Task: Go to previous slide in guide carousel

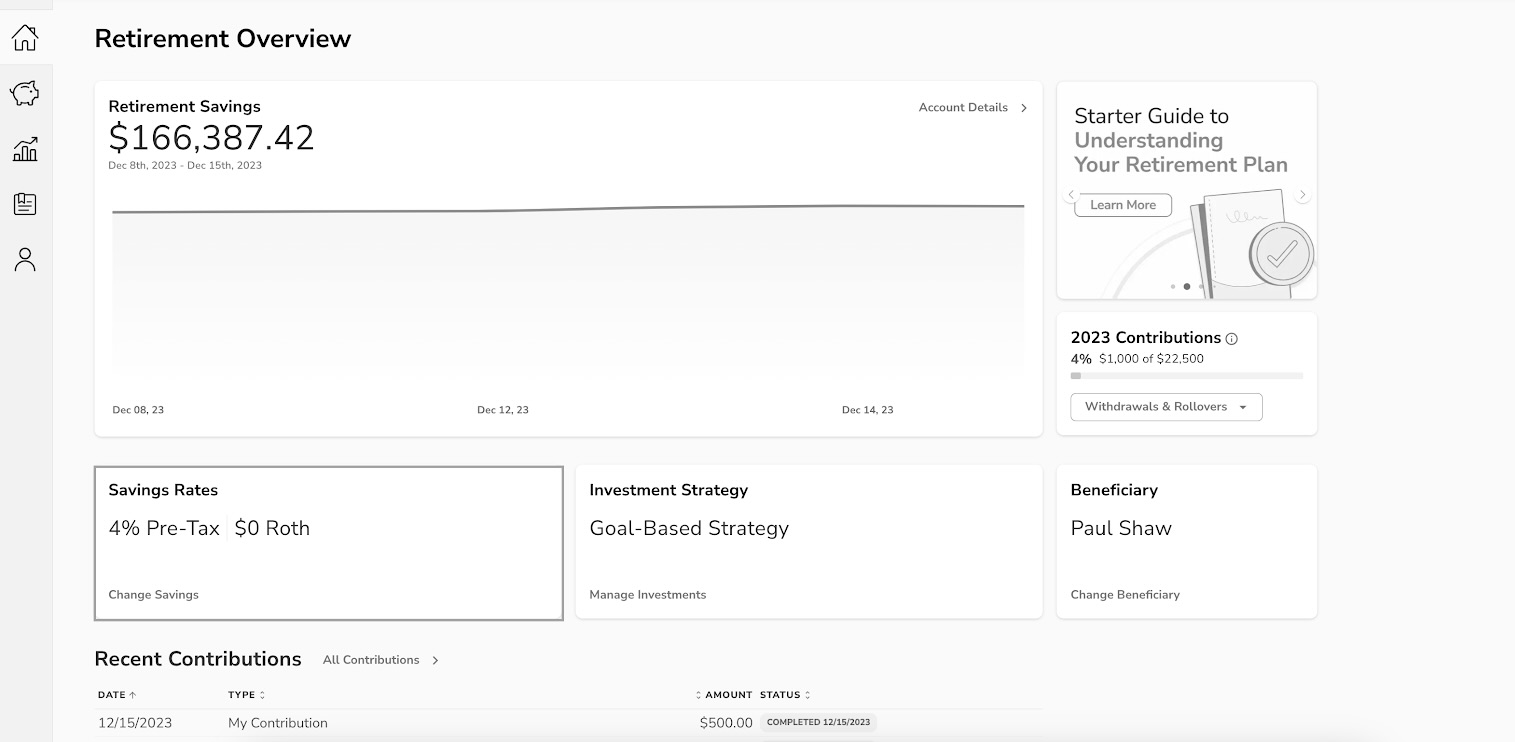Action: click(x=1071, y=195)
